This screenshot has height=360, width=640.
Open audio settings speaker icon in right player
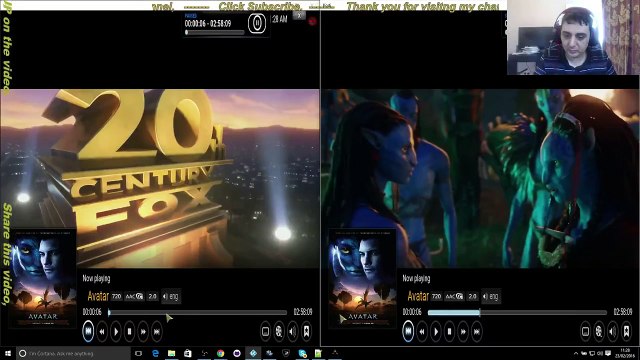pyautogui.click(x=613, y=331)
